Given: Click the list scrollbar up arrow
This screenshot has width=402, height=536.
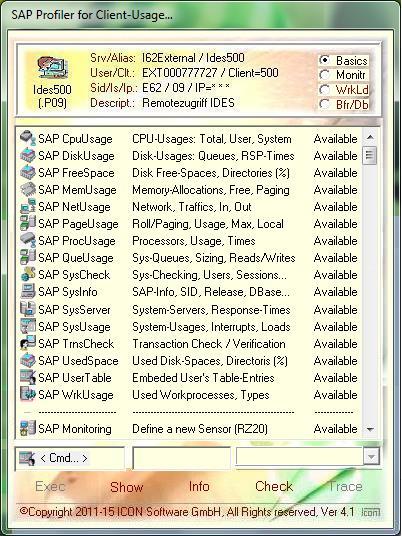Looking at the screenshot, I should tap(370, 137).
